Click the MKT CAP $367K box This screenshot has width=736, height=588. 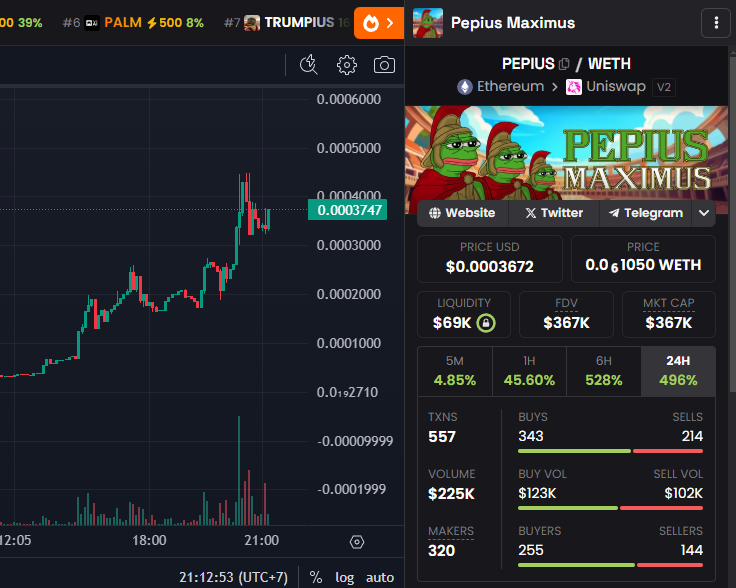coord(669,314)
